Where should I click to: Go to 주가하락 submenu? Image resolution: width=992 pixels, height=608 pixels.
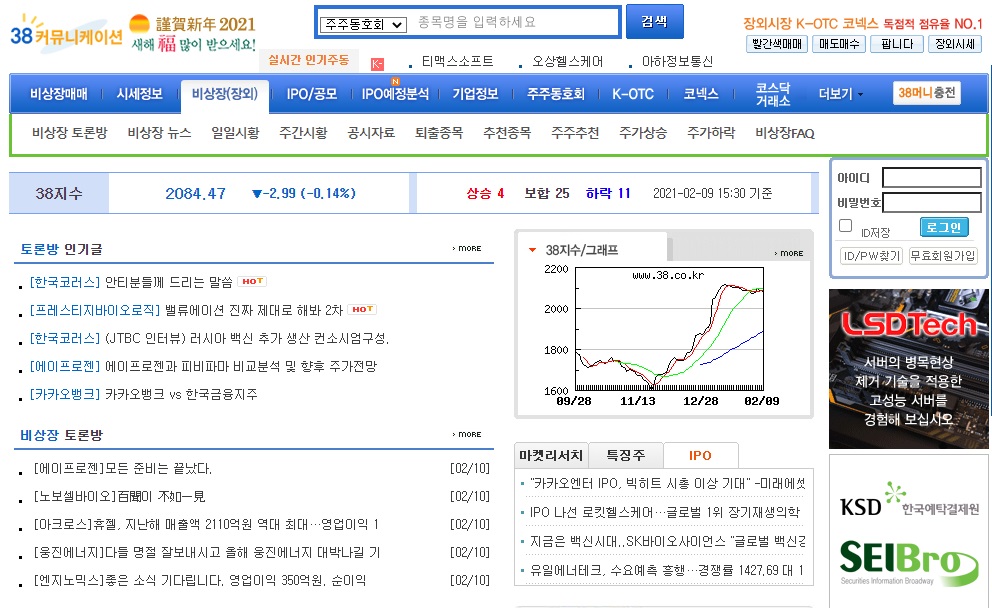click(x=711, y=133)
